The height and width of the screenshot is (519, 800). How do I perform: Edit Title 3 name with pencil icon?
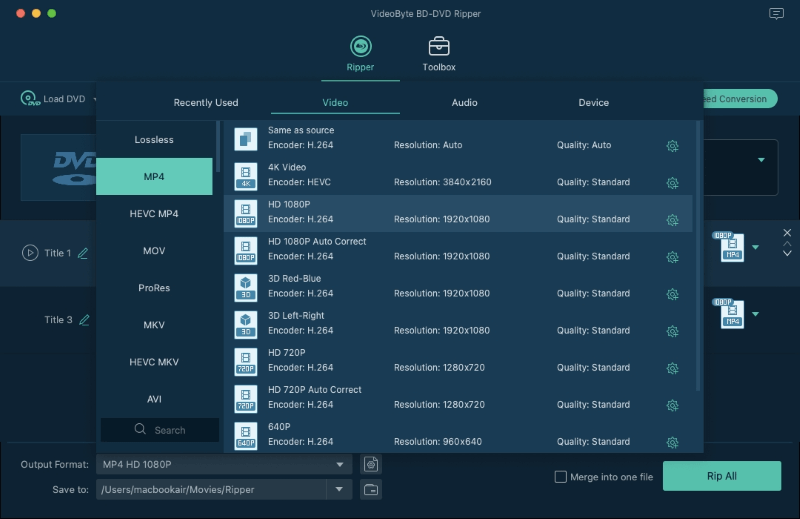pos(84,320)
